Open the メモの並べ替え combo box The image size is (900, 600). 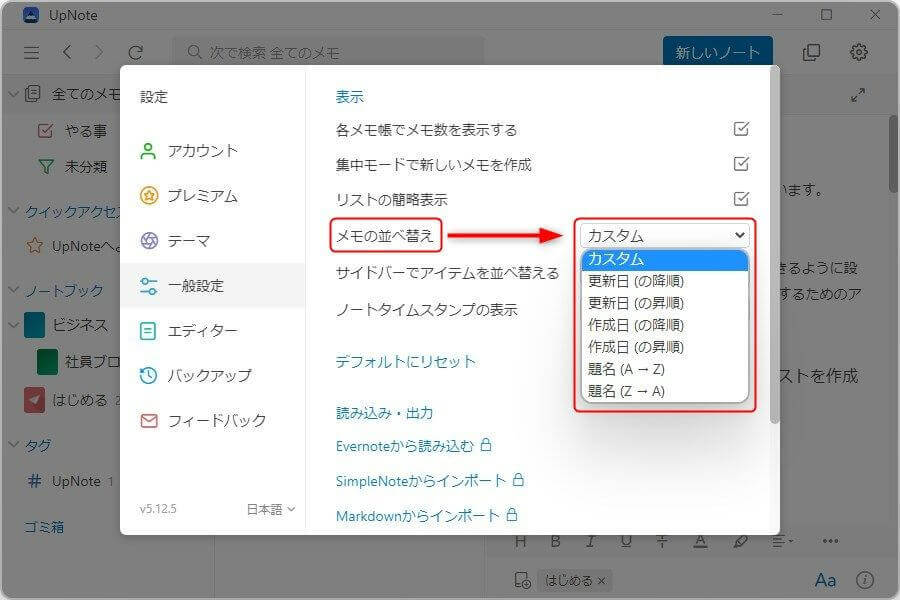pyautogui.click(x=665, y=235)
